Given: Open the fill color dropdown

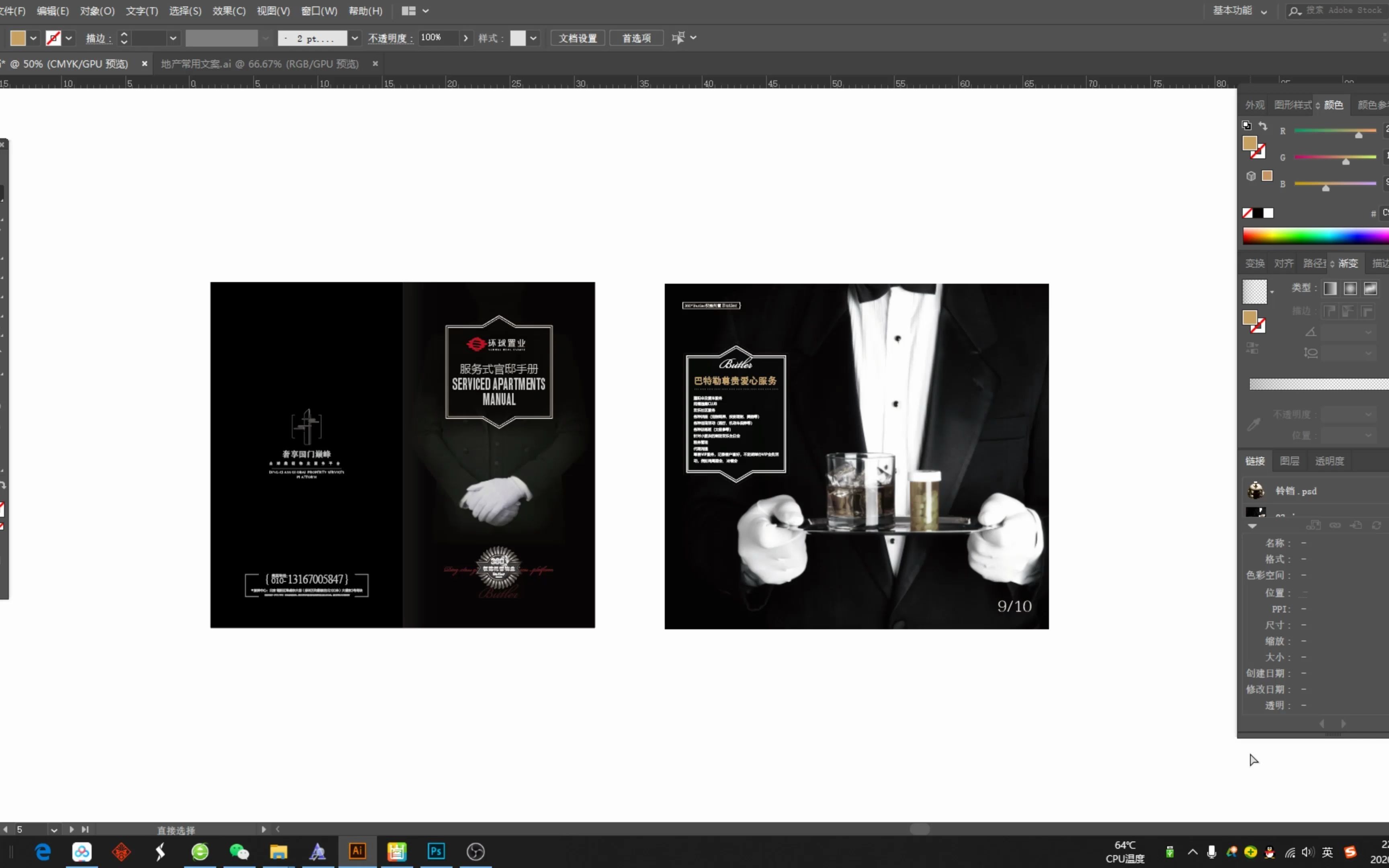Looking at the screenshot, I should point(33,39).
